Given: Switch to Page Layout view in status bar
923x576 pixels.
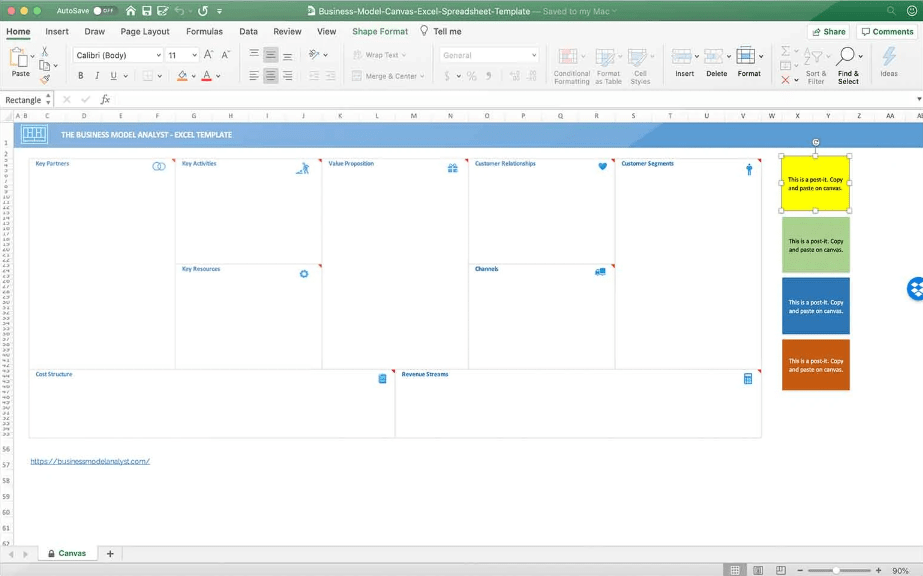Looking at the screenshot, I should click(759, 570).
